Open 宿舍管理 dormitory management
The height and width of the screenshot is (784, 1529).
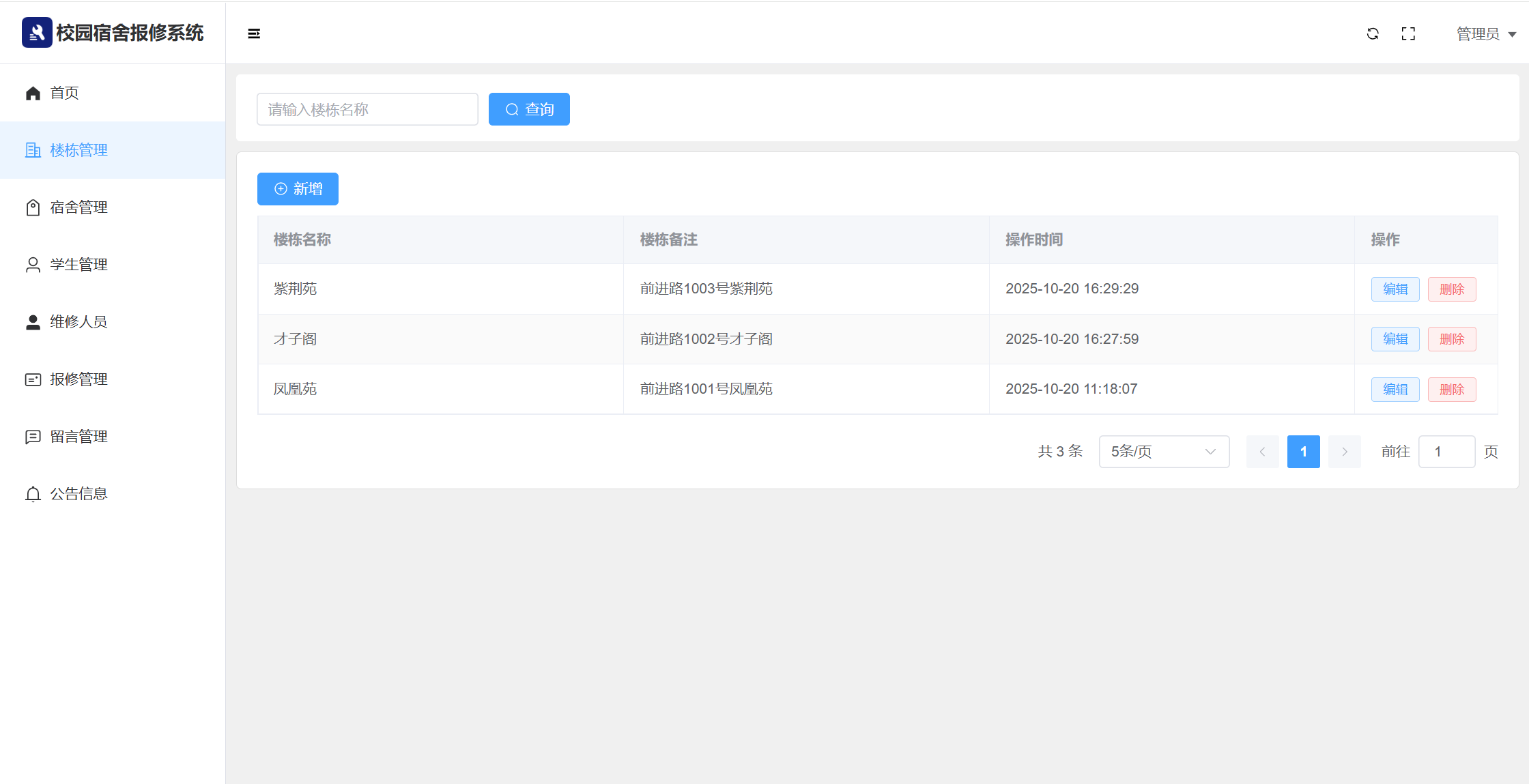pos(78,207)
